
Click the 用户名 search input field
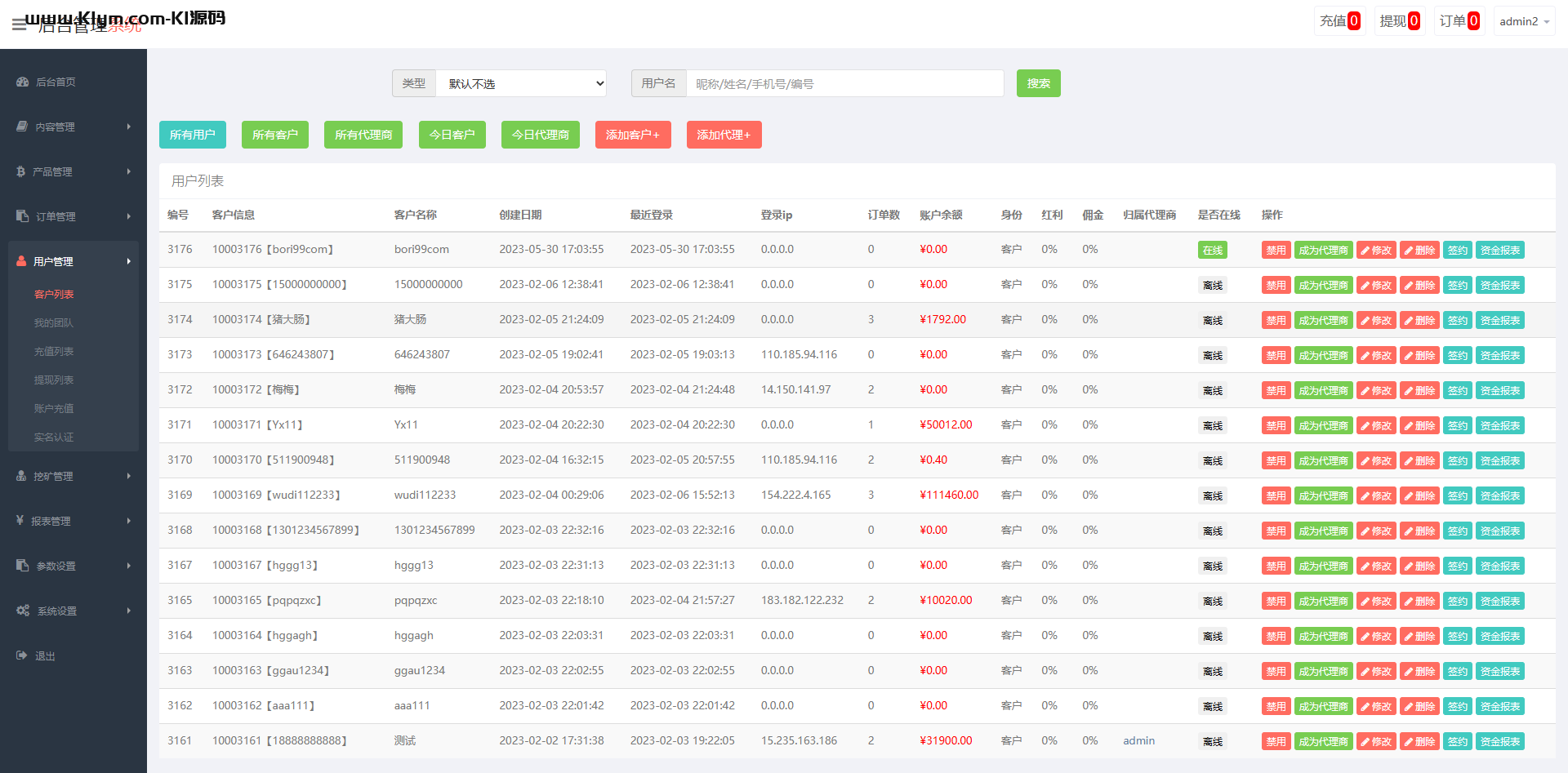[844, 83]
